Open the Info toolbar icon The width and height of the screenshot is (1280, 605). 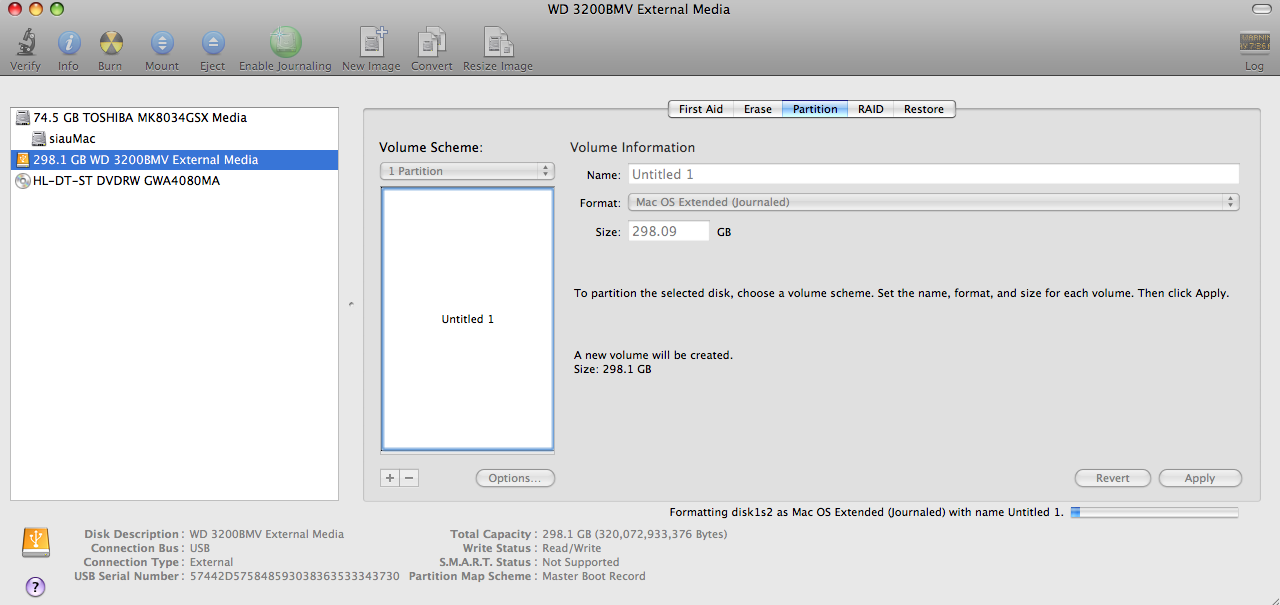(68, 43)
